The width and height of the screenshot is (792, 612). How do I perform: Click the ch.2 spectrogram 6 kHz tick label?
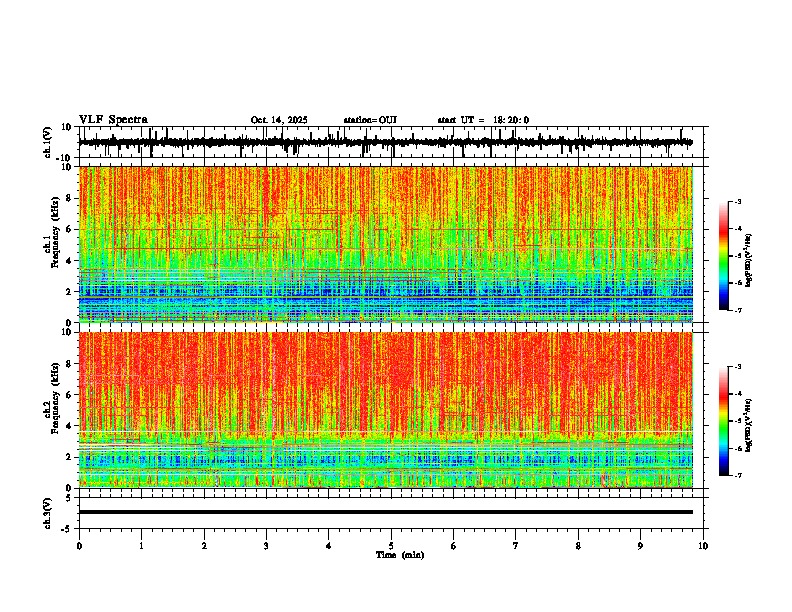pyautogui.click(x=70, y=395)
